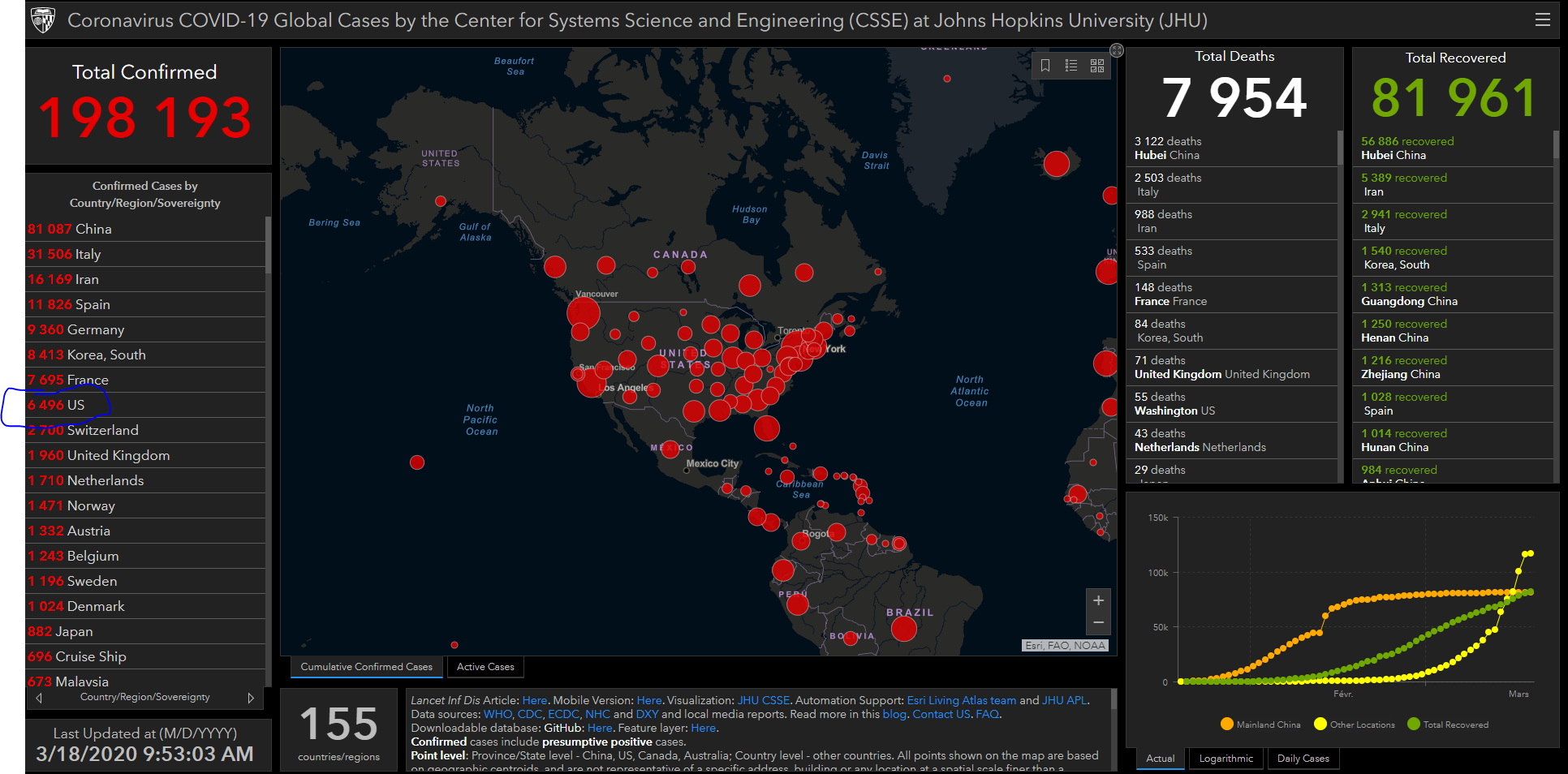
Task: Switch to Cumulative Confirmed Cases tab
Action: [x=367, y=667]
